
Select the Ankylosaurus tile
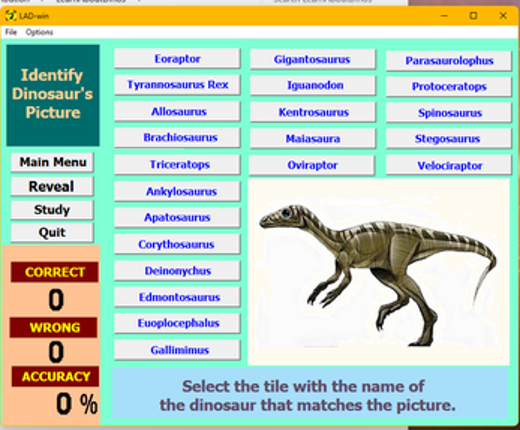pos(177,191)
